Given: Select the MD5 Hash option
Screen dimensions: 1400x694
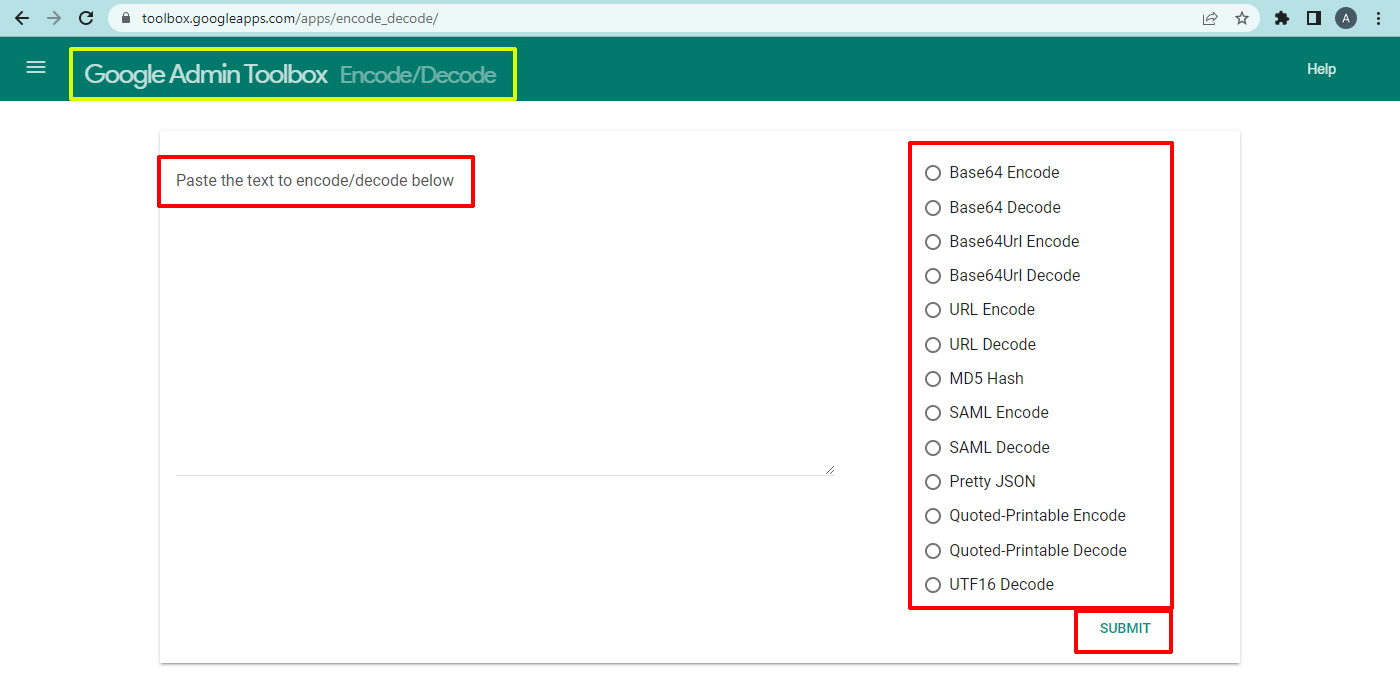Looking at the screenshot, I should click(x=933, y=379).
